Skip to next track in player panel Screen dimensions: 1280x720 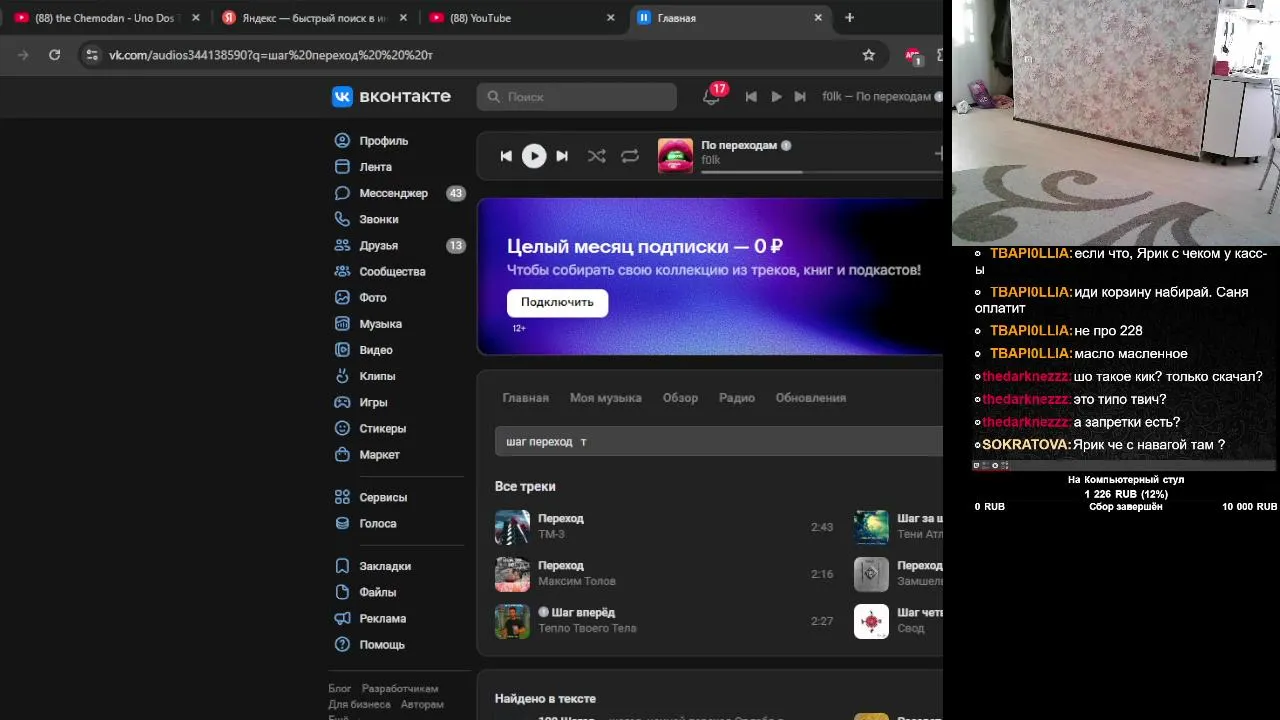562,156
